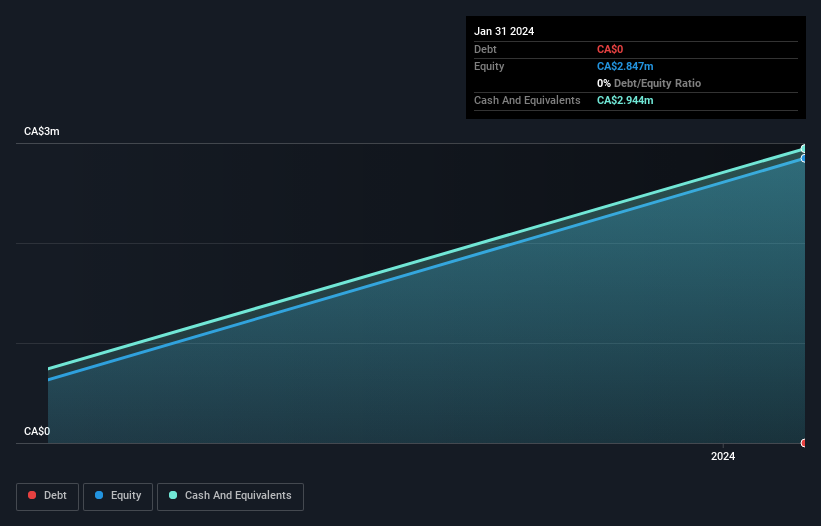Click the CA$3m y-axis label
The image size is (821, 526).
tap(42, 131)
